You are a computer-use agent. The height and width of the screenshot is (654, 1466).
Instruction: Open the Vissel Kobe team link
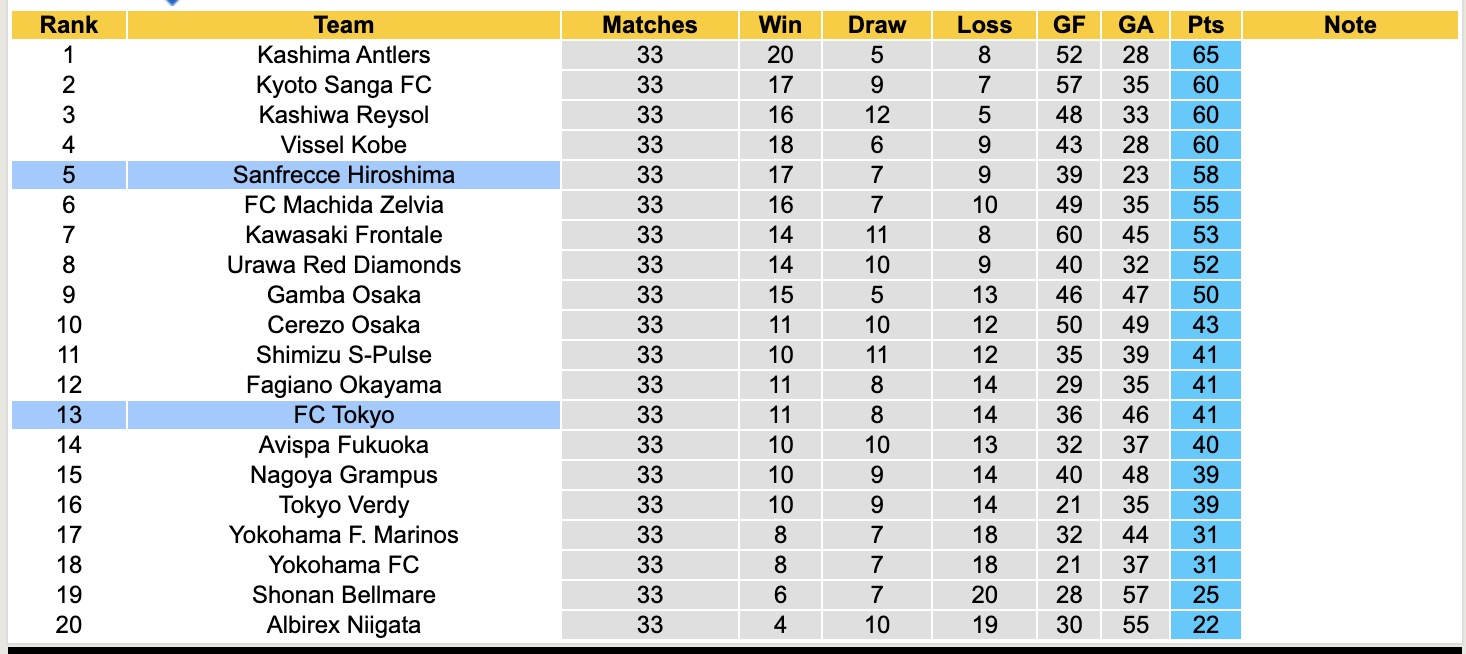(x=343, y=145)
